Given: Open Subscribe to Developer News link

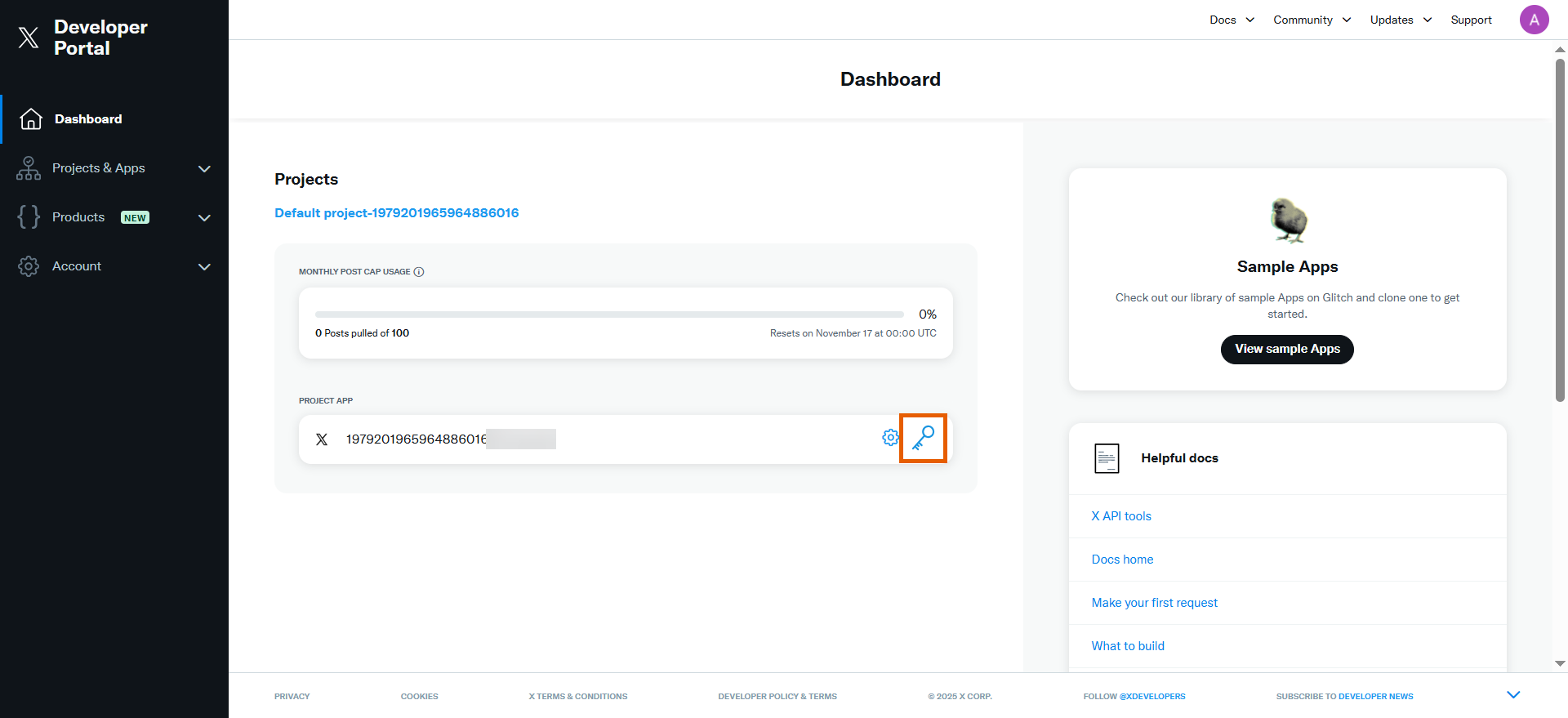Looking at the screenshot, I should click(x=1344, y=697).
